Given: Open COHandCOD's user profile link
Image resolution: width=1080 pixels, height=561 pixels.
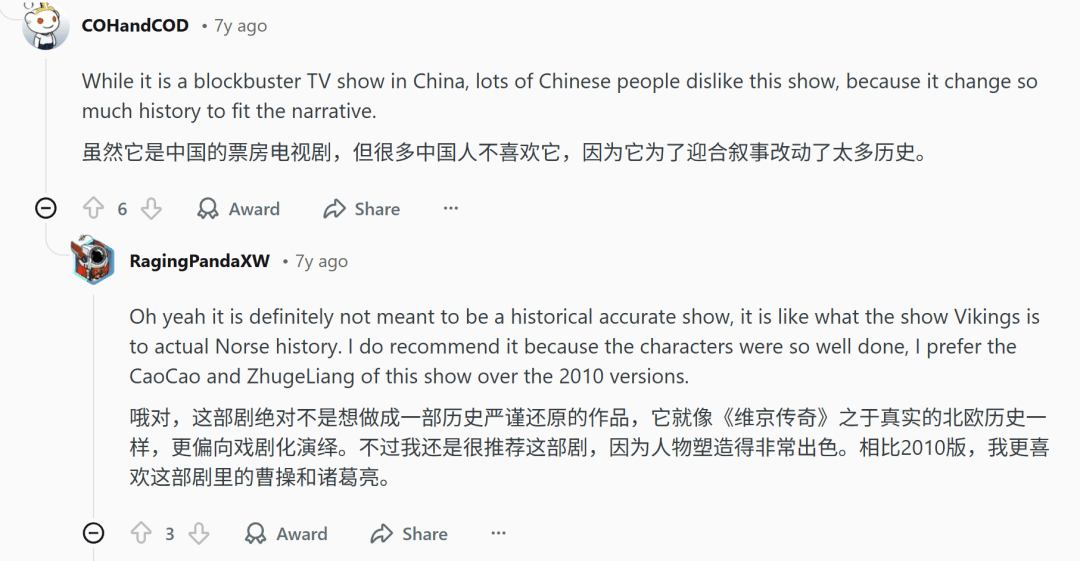Looking at the screenshot, I should pos(135,26).
